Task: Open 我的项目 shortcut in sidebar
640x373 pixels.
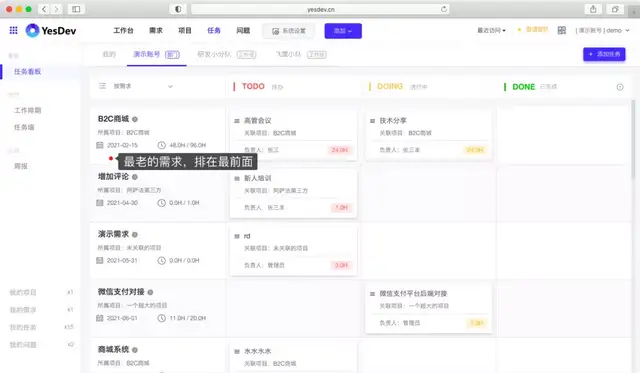Action: (41, 293)
